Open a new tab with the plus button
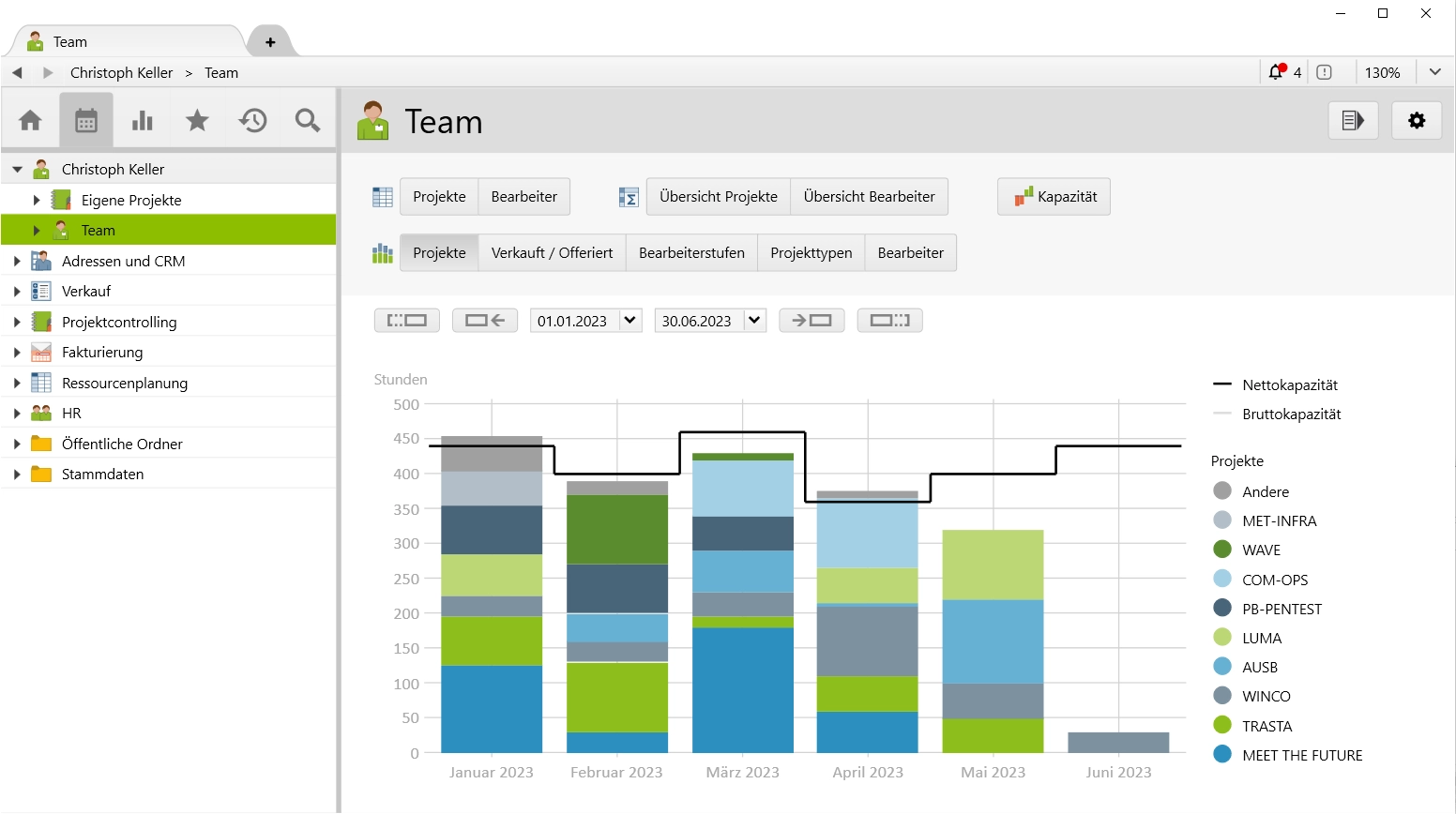Viewport: 1456px width, 814px height. 271,41
